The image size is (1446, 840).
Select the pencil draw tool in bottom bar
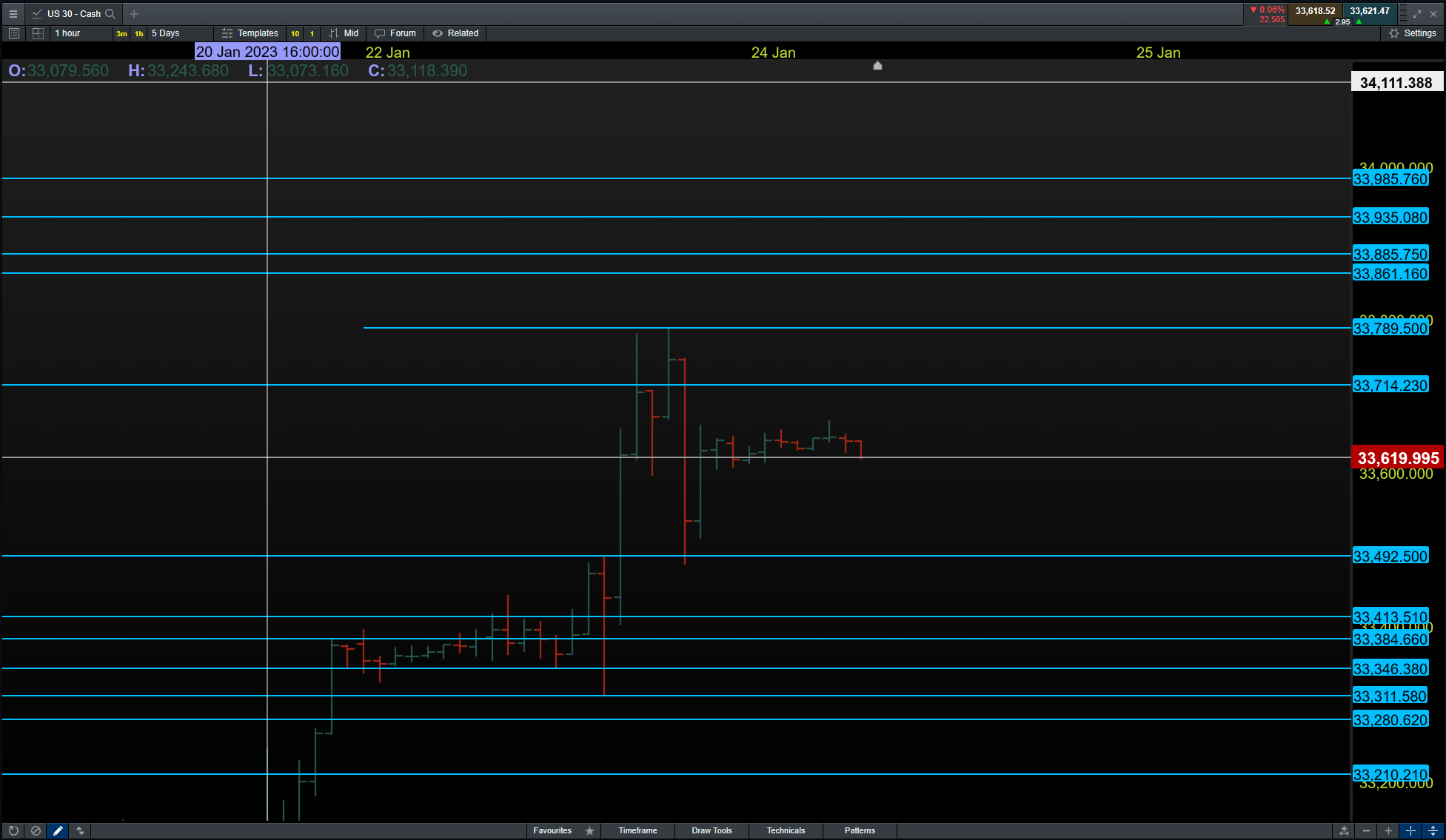[58, 831]
